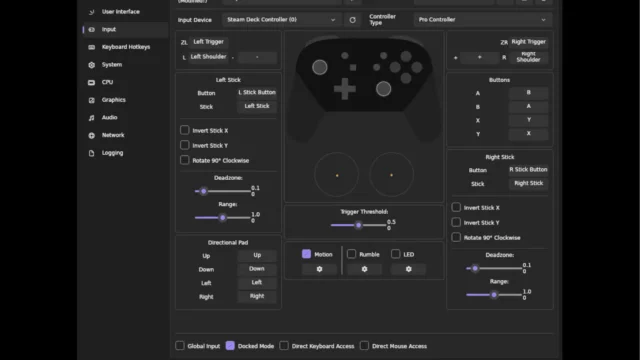Click the Graphics icon in sidebar
This screenshot has height=360, width=640.
(91, 100)
